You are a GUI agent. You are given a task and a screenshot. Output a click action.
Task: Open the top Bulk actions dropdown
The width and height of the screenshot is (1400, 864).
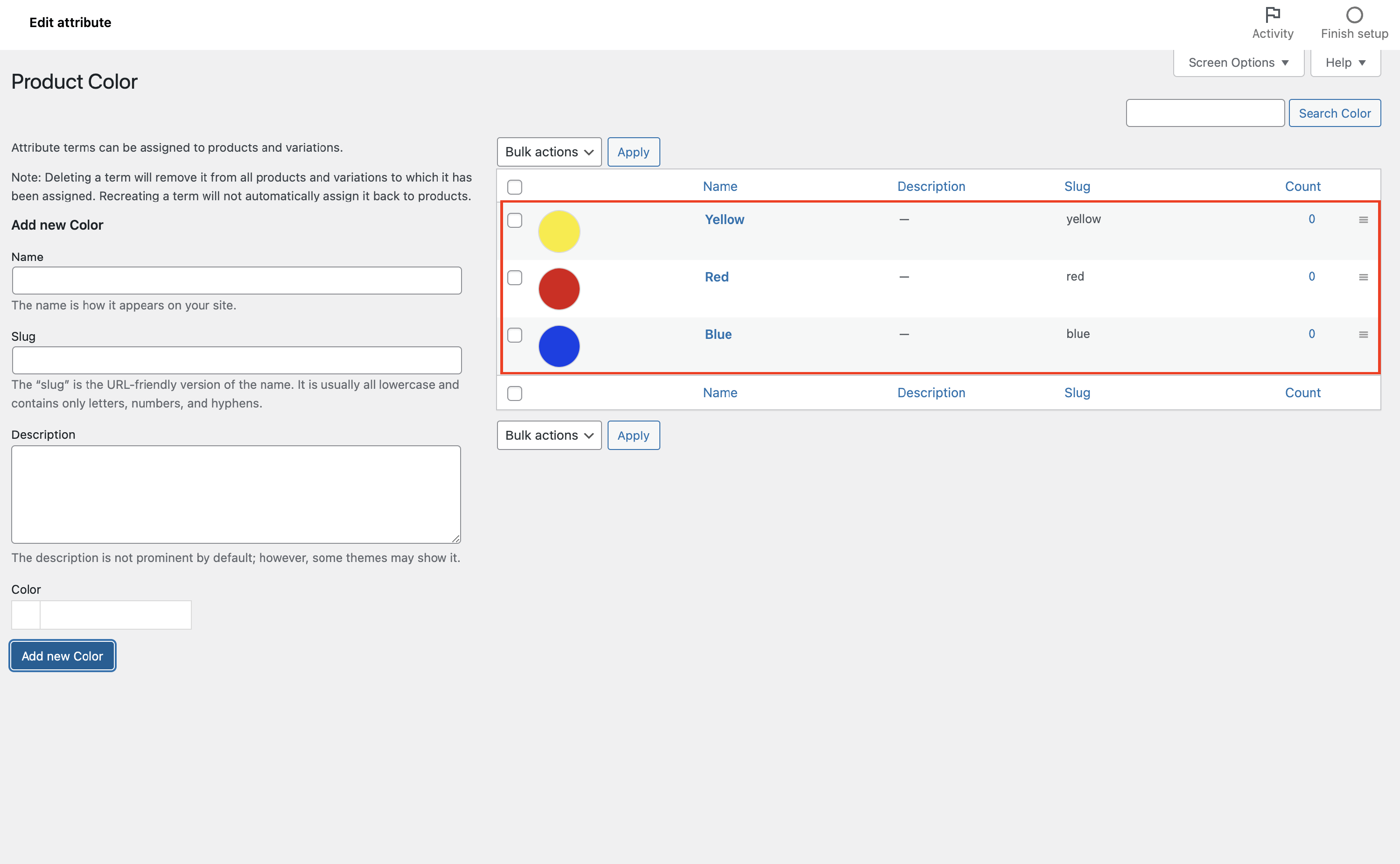(549, 152)
